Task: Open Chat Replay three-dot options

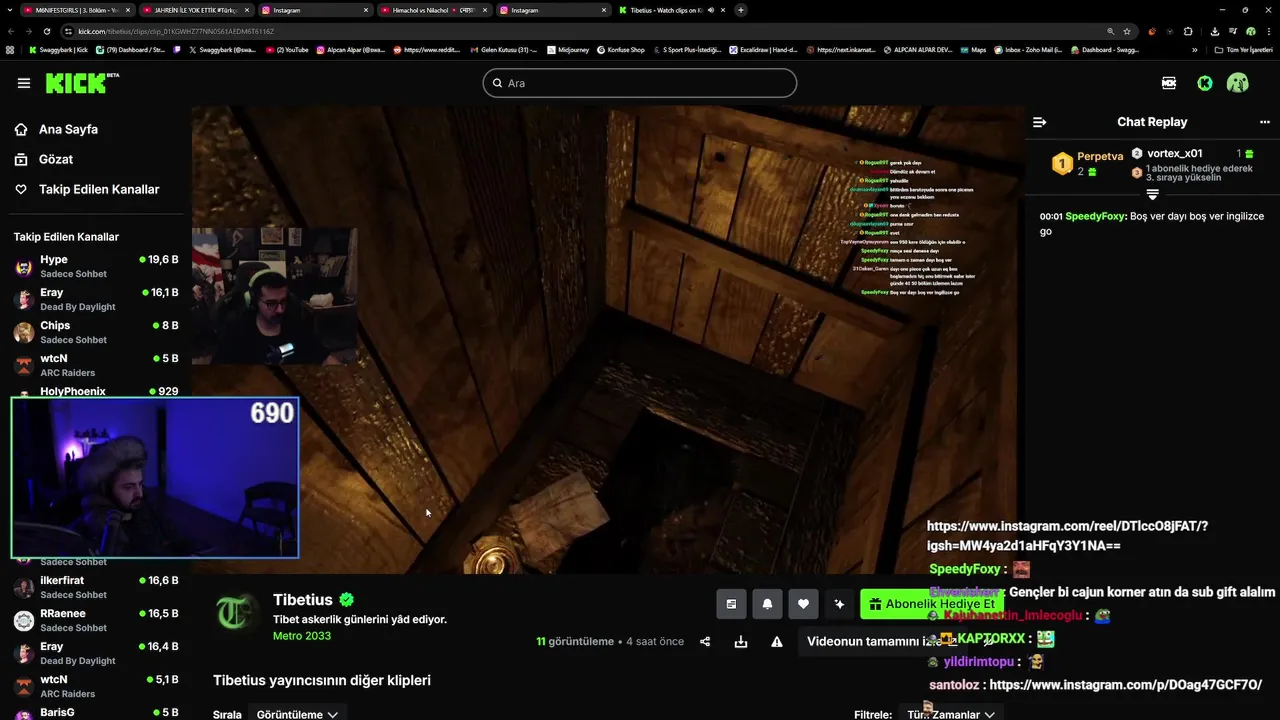Action: pyautogui.click(x=1264, y=122)
